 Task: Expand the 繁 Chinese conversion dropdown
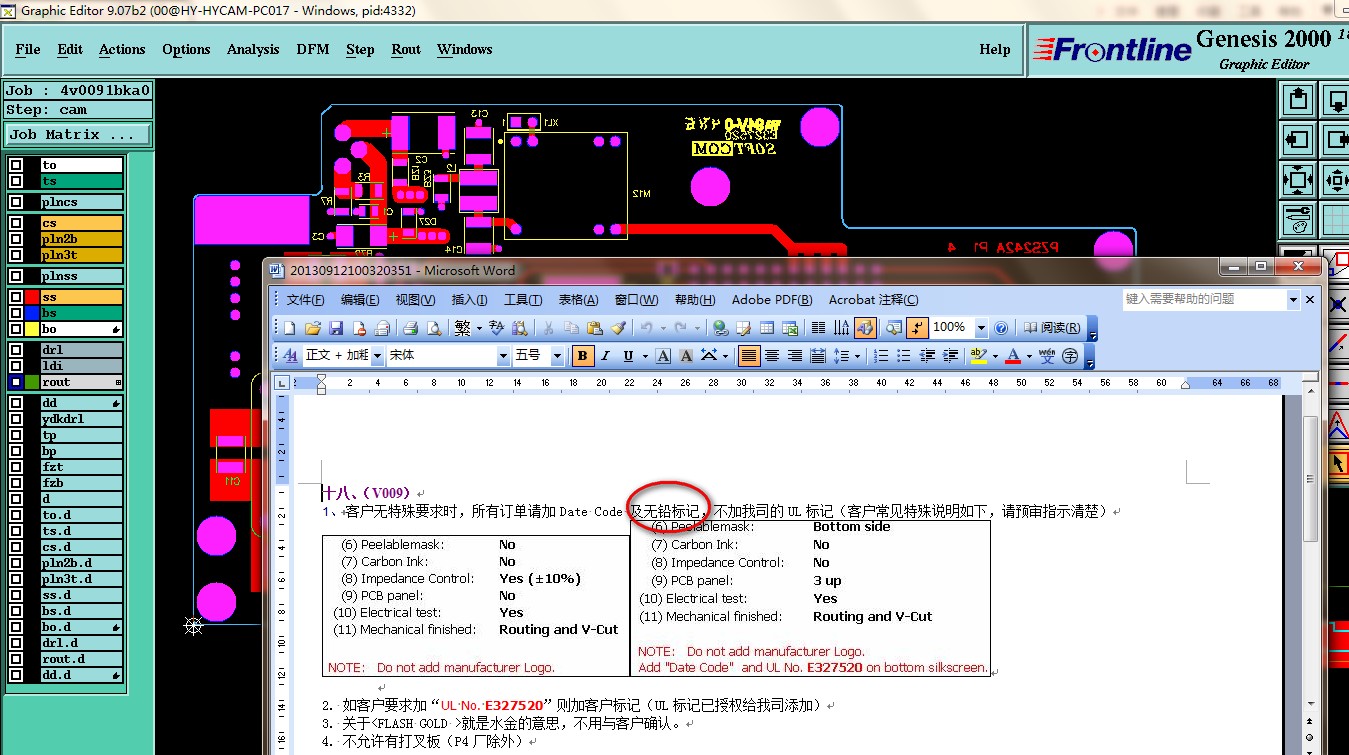click(x=479, y=328)
